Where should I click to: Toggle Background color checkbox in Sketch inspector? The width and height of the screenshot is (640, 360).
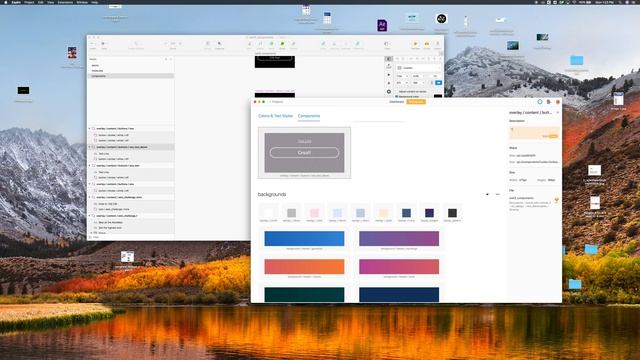pos(396,96)
